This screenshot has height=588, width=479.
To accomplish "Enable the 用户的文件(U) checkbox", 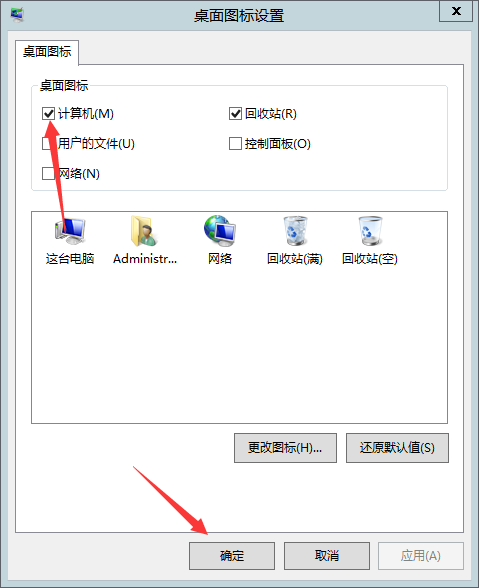I will tap(48, 143).
